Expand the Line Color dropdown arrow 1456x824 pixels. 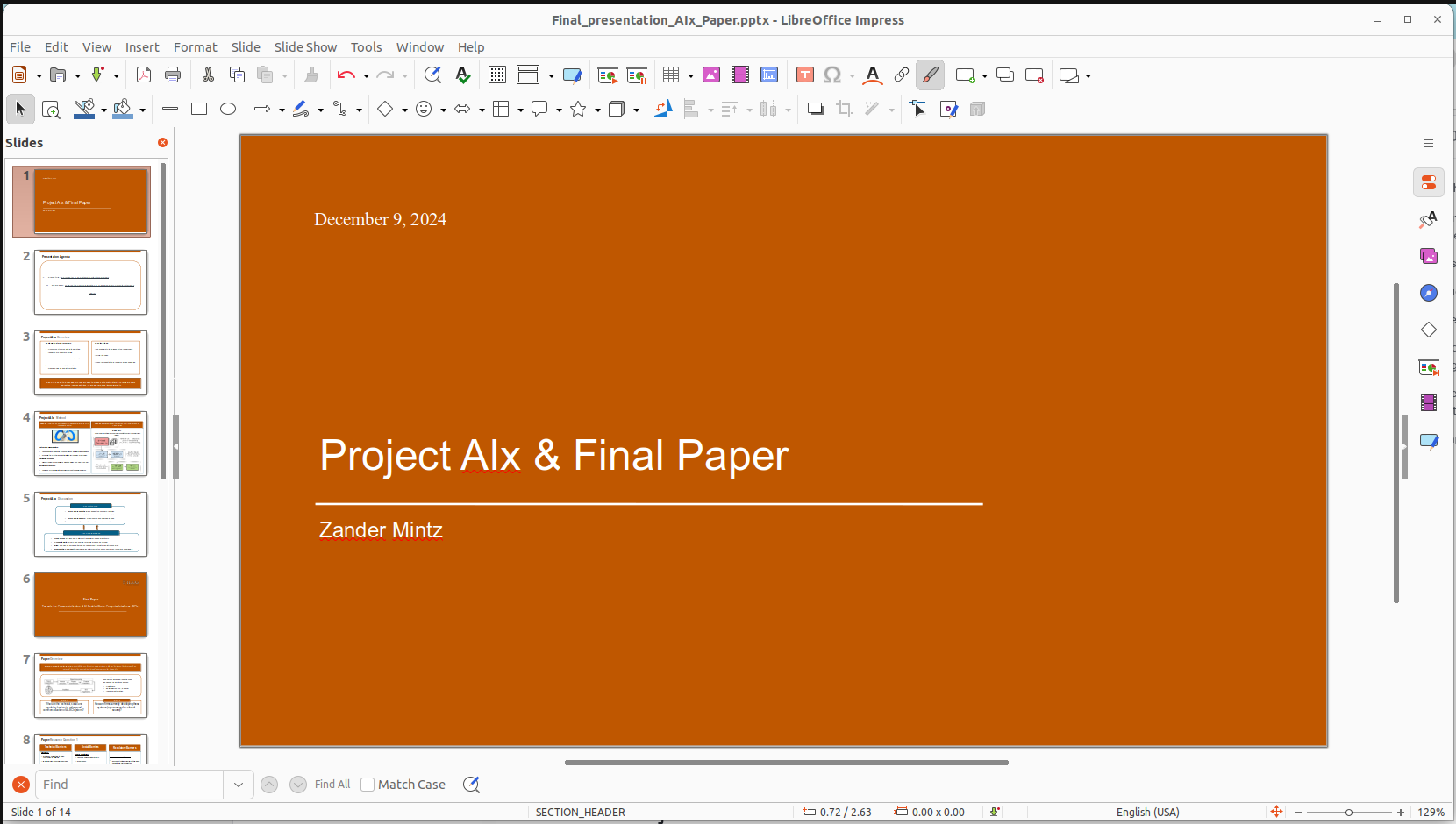(103, 110)
